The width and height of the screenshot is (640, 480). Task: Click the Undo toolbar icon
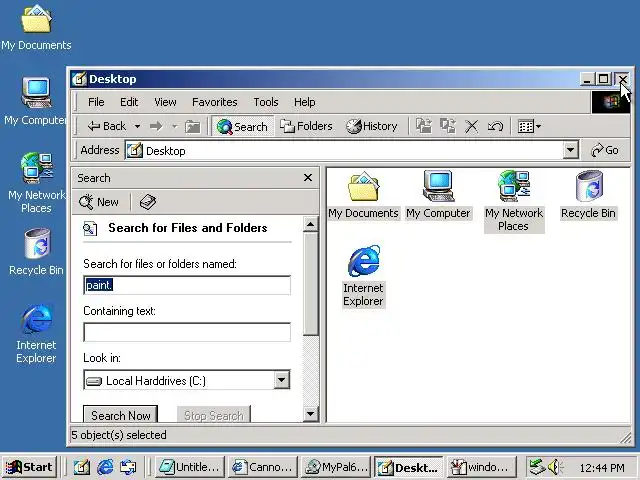(495, 127)
